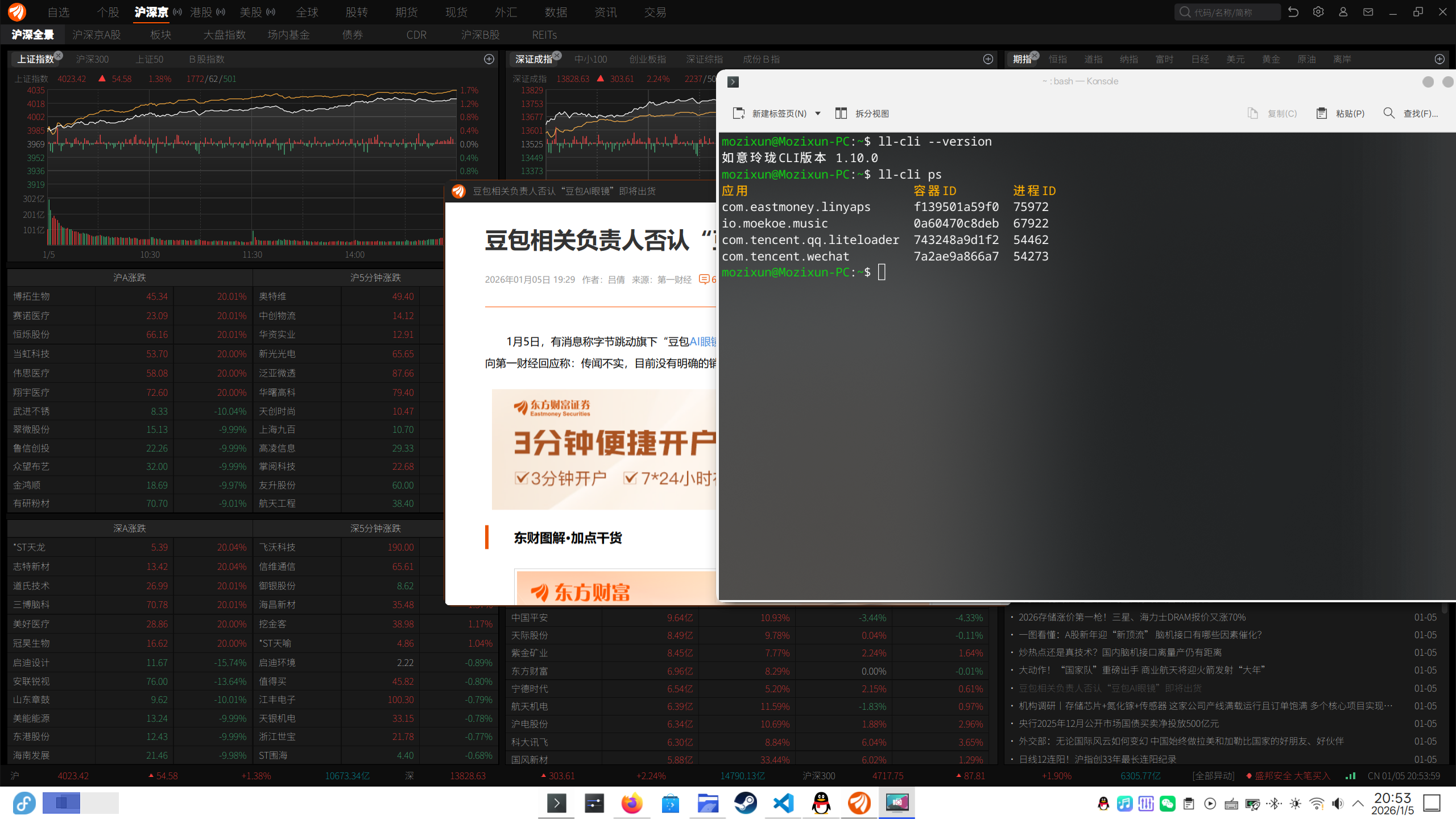Open the Wi-Fi tray icon
The height and width of the screenshot is (819, 1456).
1317,804
